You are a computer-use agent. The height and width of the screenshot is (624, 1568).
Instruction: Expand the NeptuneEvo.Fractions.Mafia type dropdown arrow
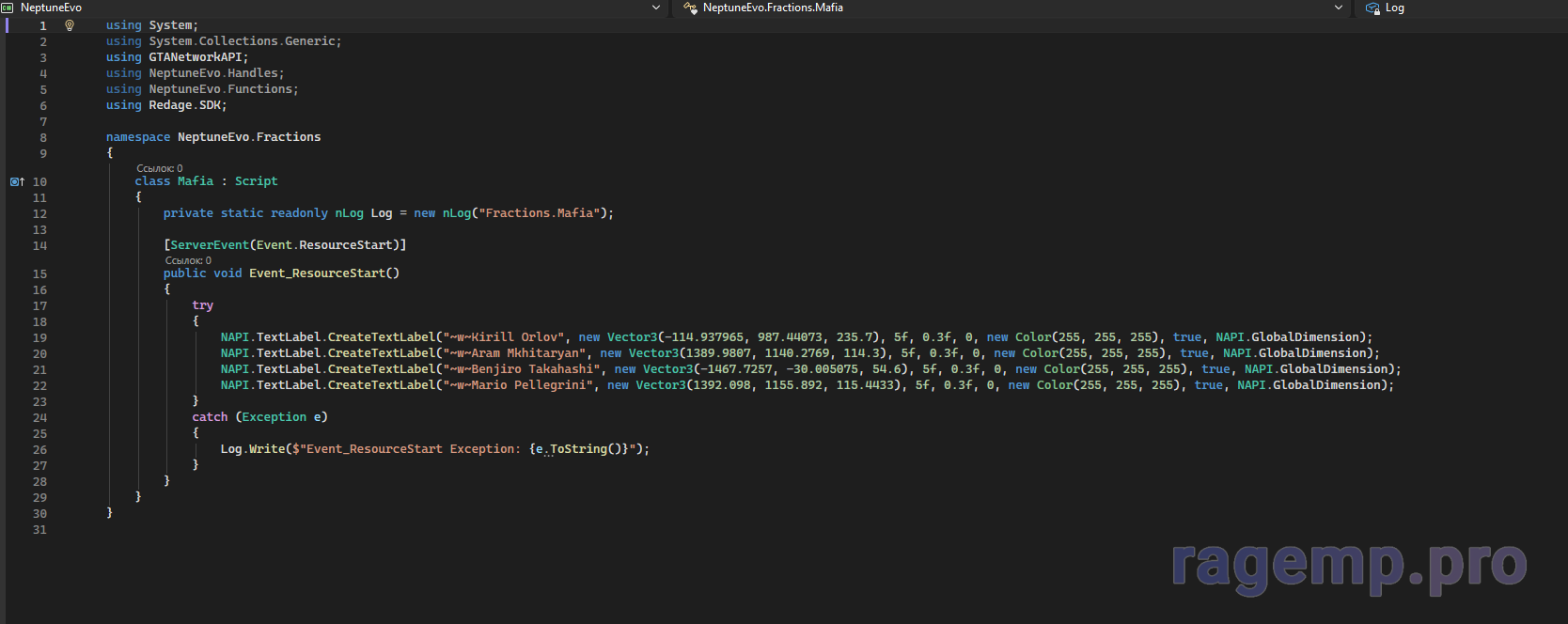coord(1339,8)
